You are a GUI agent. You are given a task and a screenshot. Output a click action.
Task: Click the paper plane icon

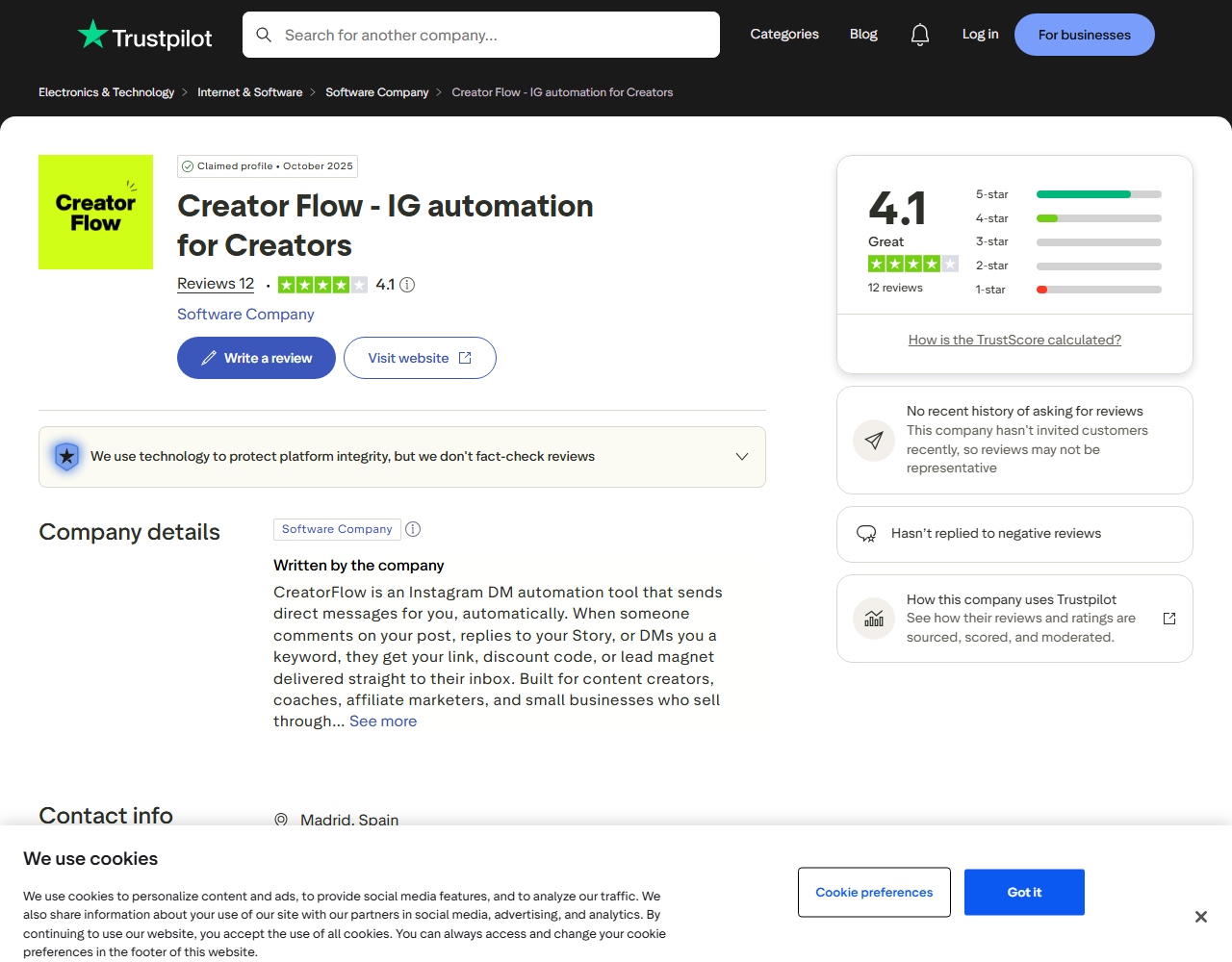point(874,441)
